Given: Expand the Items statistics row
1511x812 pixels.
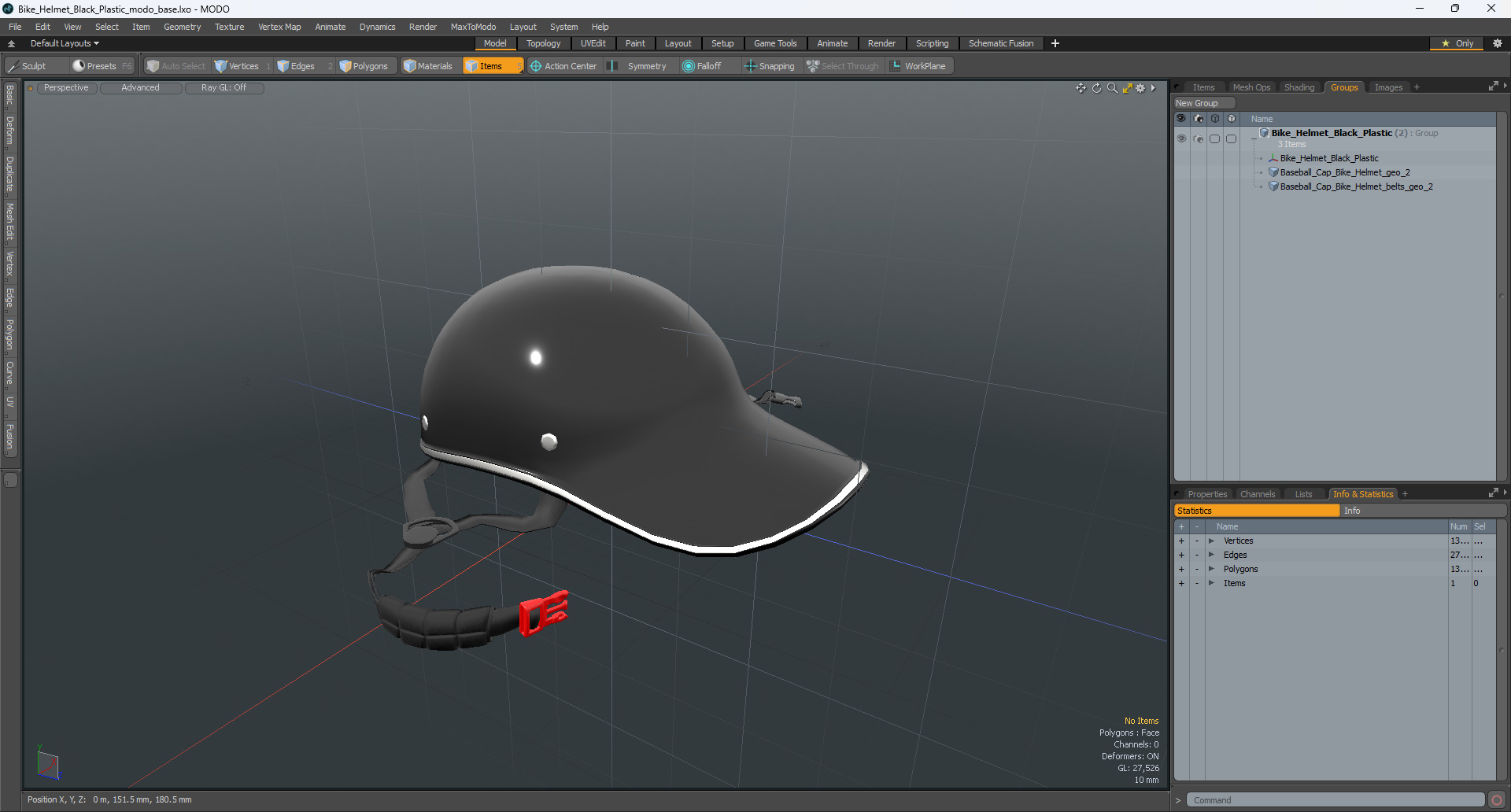Looking at the screenshot, I should [1211, 583].
